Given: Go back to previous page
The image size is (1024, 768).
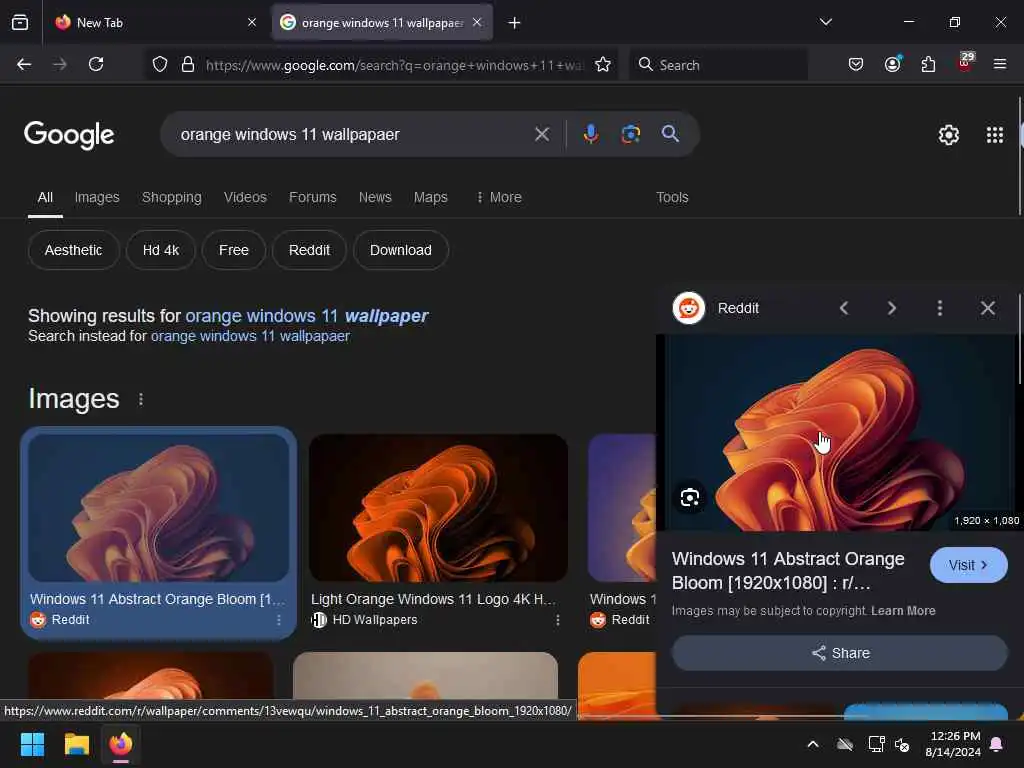Looking at the screenshot, I should [x=24, y=64].
